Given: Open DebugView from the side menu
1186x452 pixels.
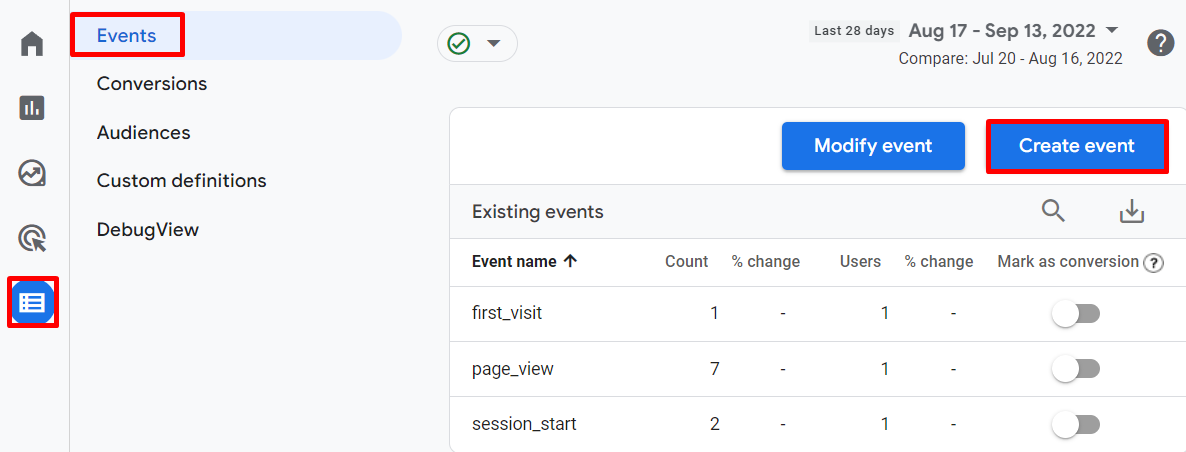Looking at the screenshot, I should (x=148, y=230).
